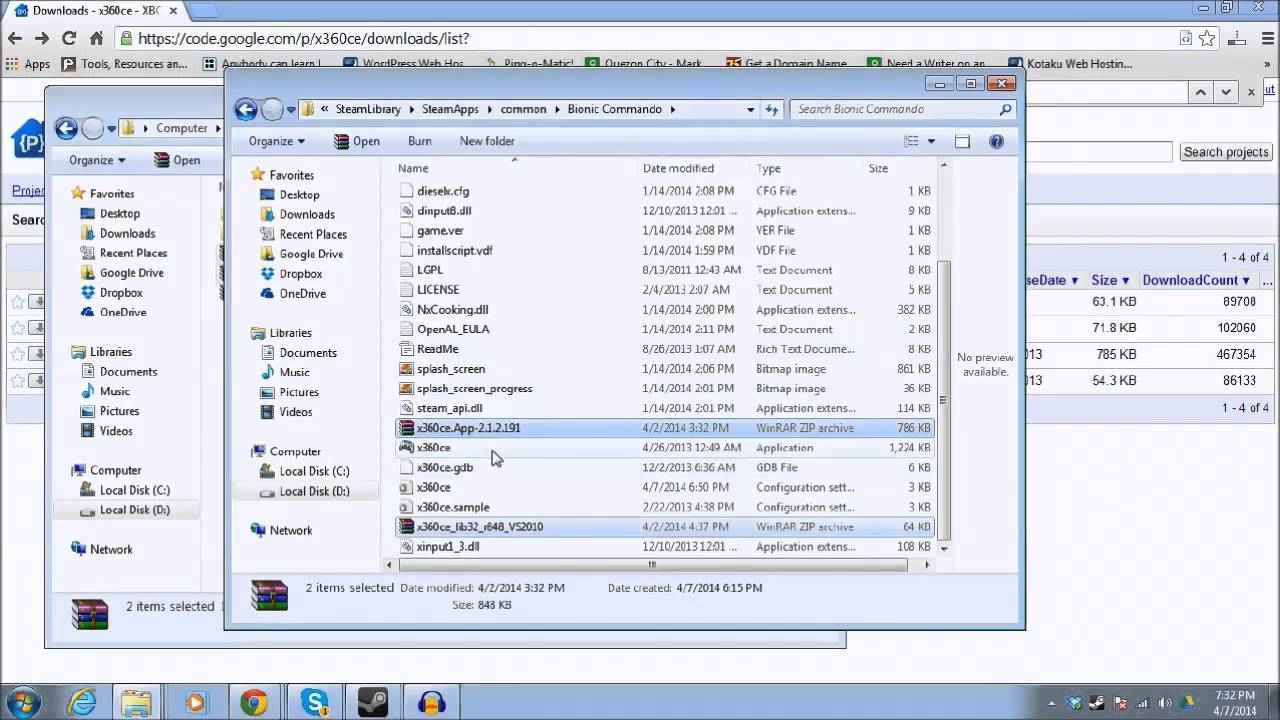The height and width of the screenshot is (720, 1280).
Task: Select the ReadMe rich text document
Action: click(438, 349)
